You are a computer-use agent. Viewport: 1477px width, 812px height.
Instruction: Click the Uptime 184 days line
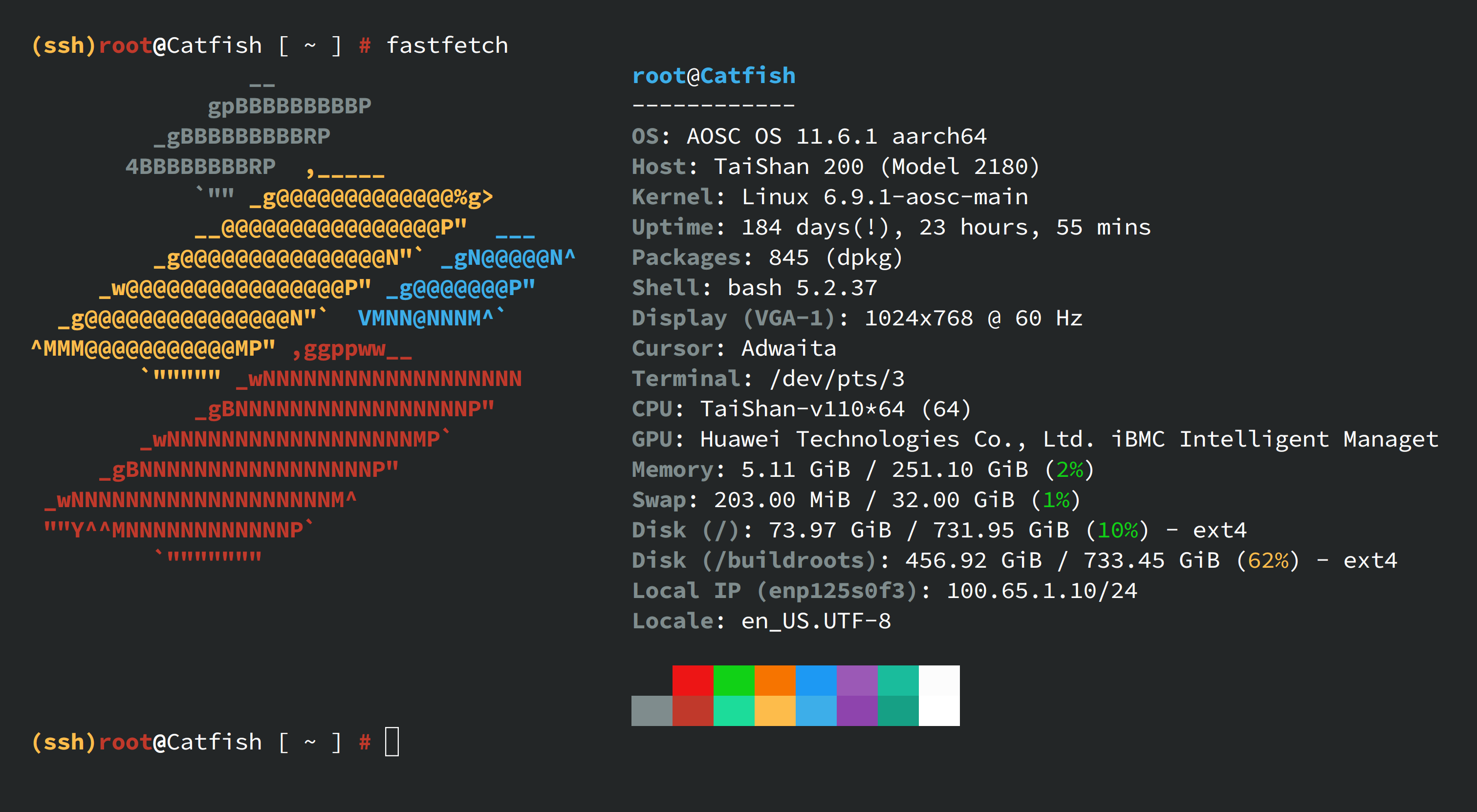pos(891,228)
